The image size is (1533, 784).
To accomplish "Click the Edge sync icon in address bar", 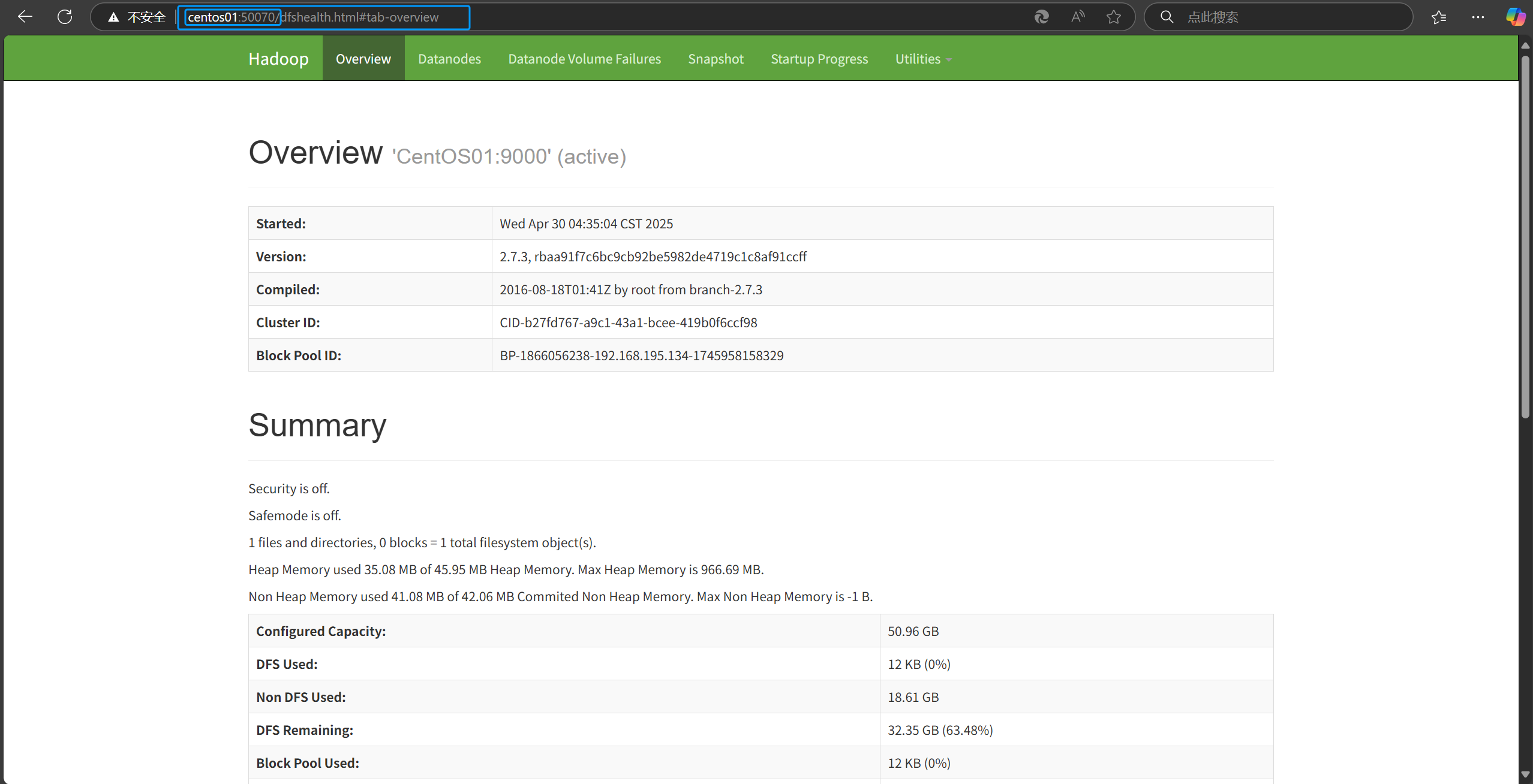I will pyautogui.click(x=1042, y=17).
